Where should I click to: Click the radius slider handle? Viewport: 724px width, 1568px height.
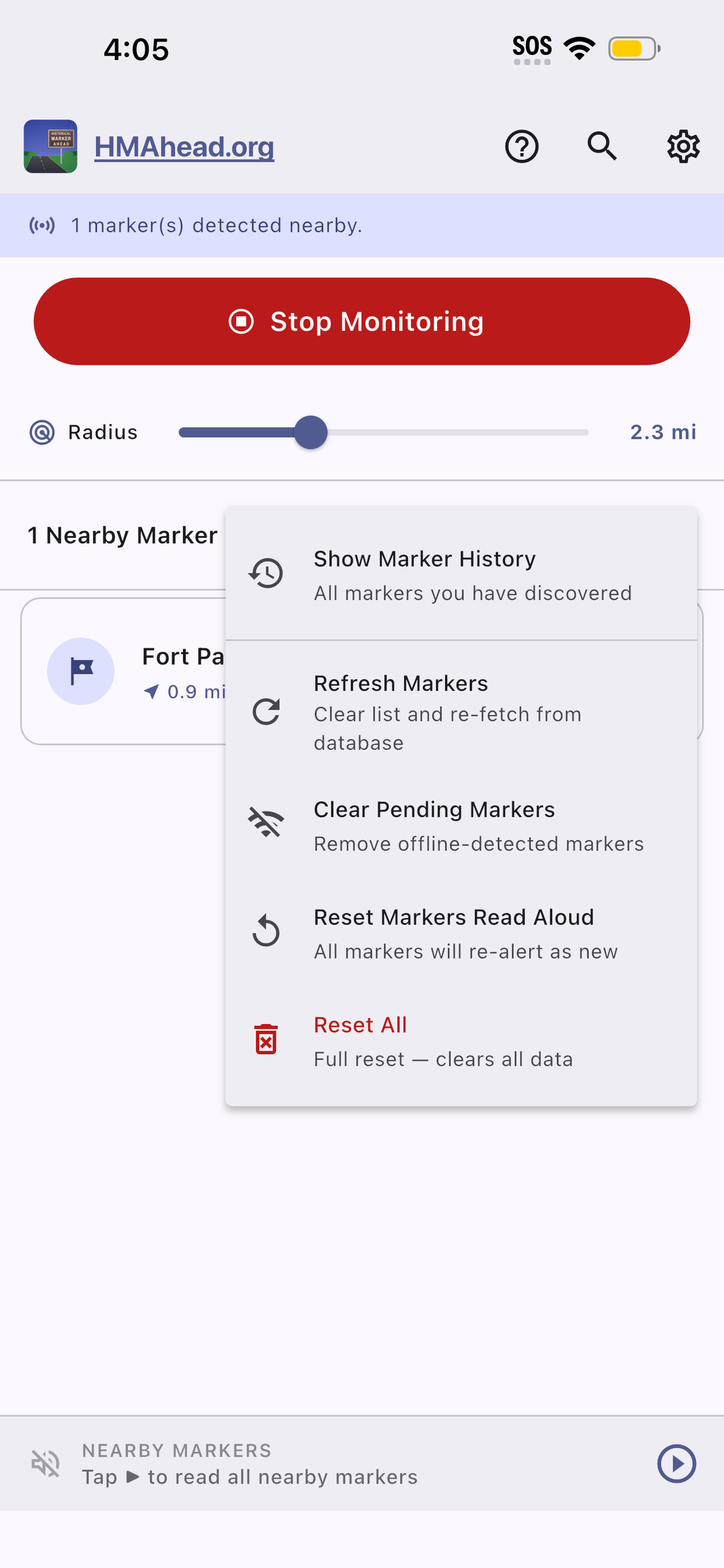tap(310, 432)
